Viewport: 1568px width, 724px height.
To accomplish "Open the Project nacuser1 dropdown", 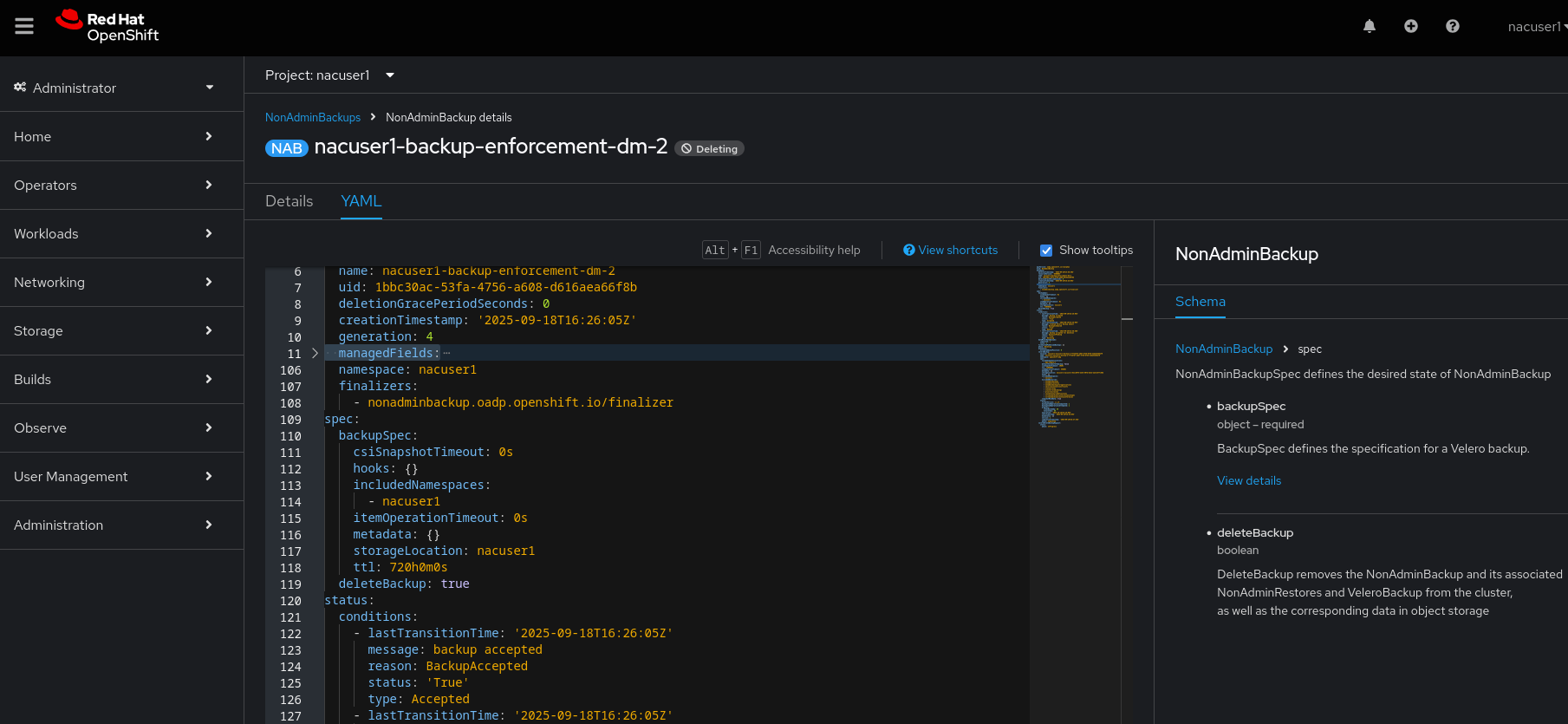I will (x=329, y=75).
